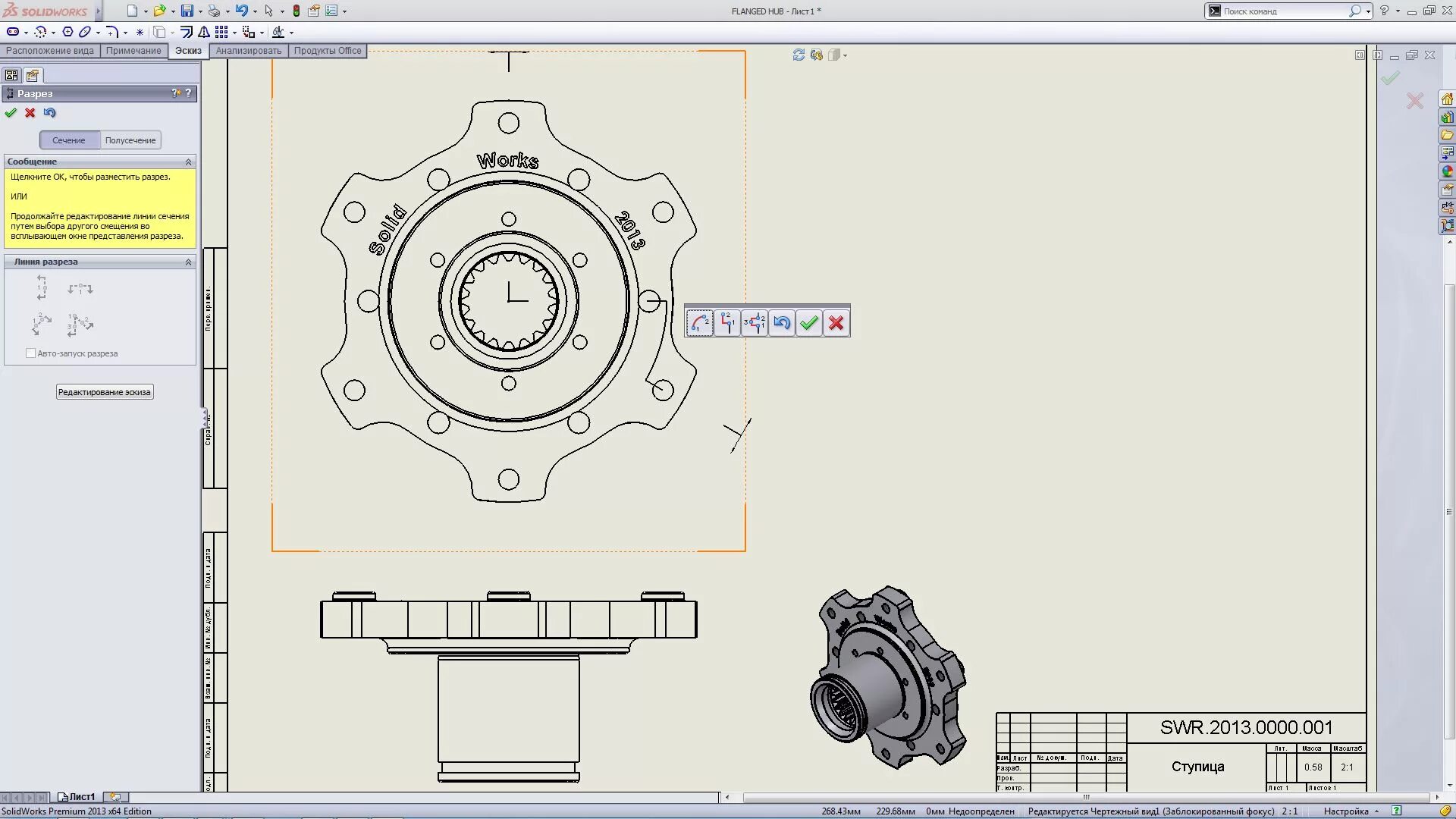Select the straight Slot sketch tool
The image size is (1456, 819).
click(13, 32)
